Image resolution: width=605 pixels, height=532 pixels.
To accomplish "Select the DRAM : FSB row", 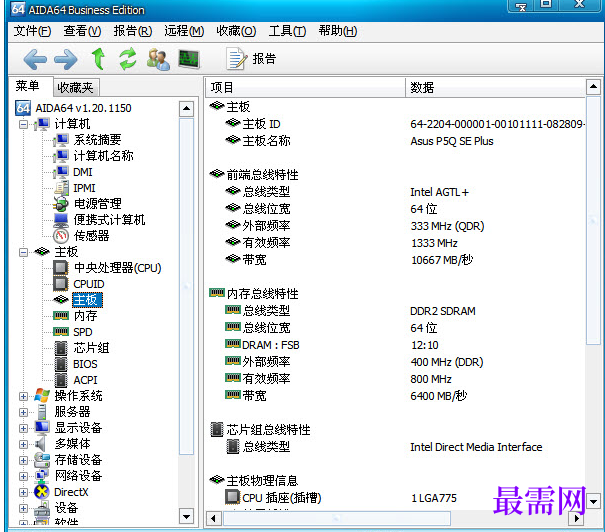I will click(396, 345).
